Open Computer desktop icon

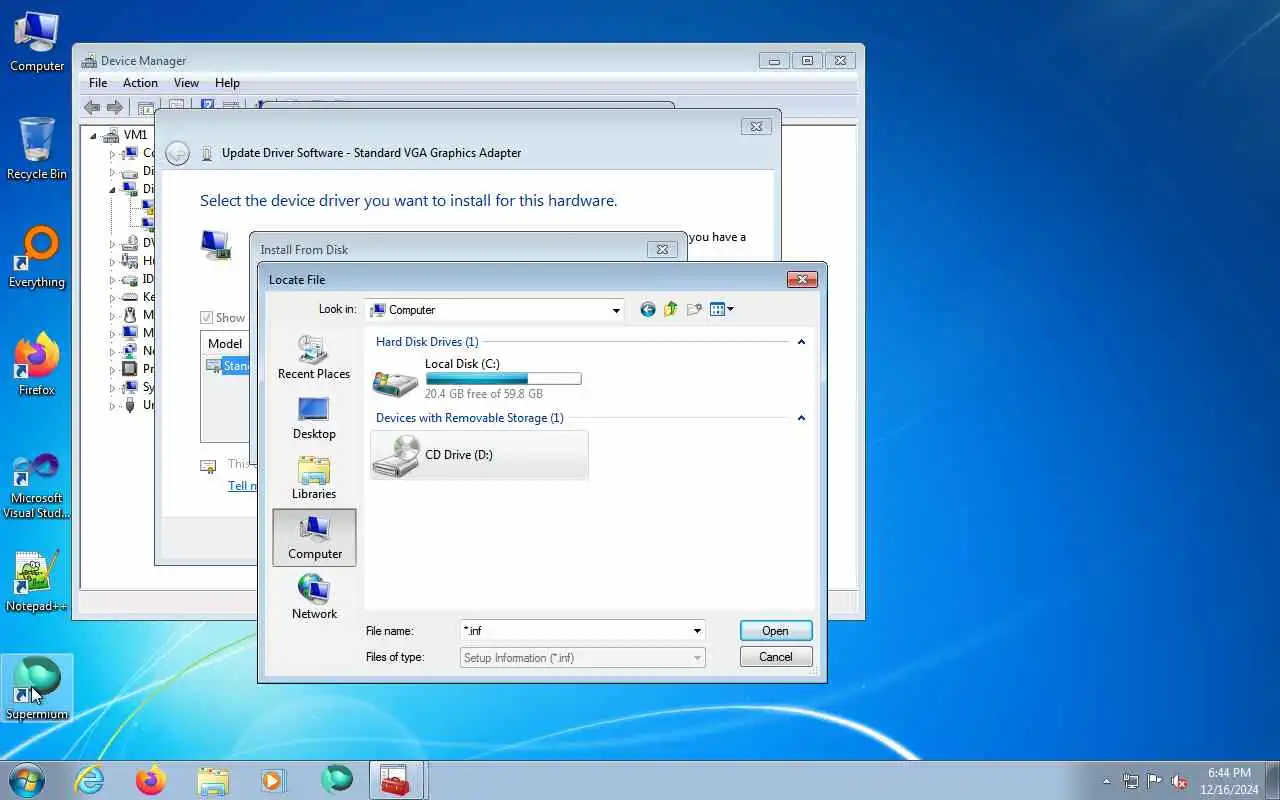pyautogui.click(x=37, y=43)
